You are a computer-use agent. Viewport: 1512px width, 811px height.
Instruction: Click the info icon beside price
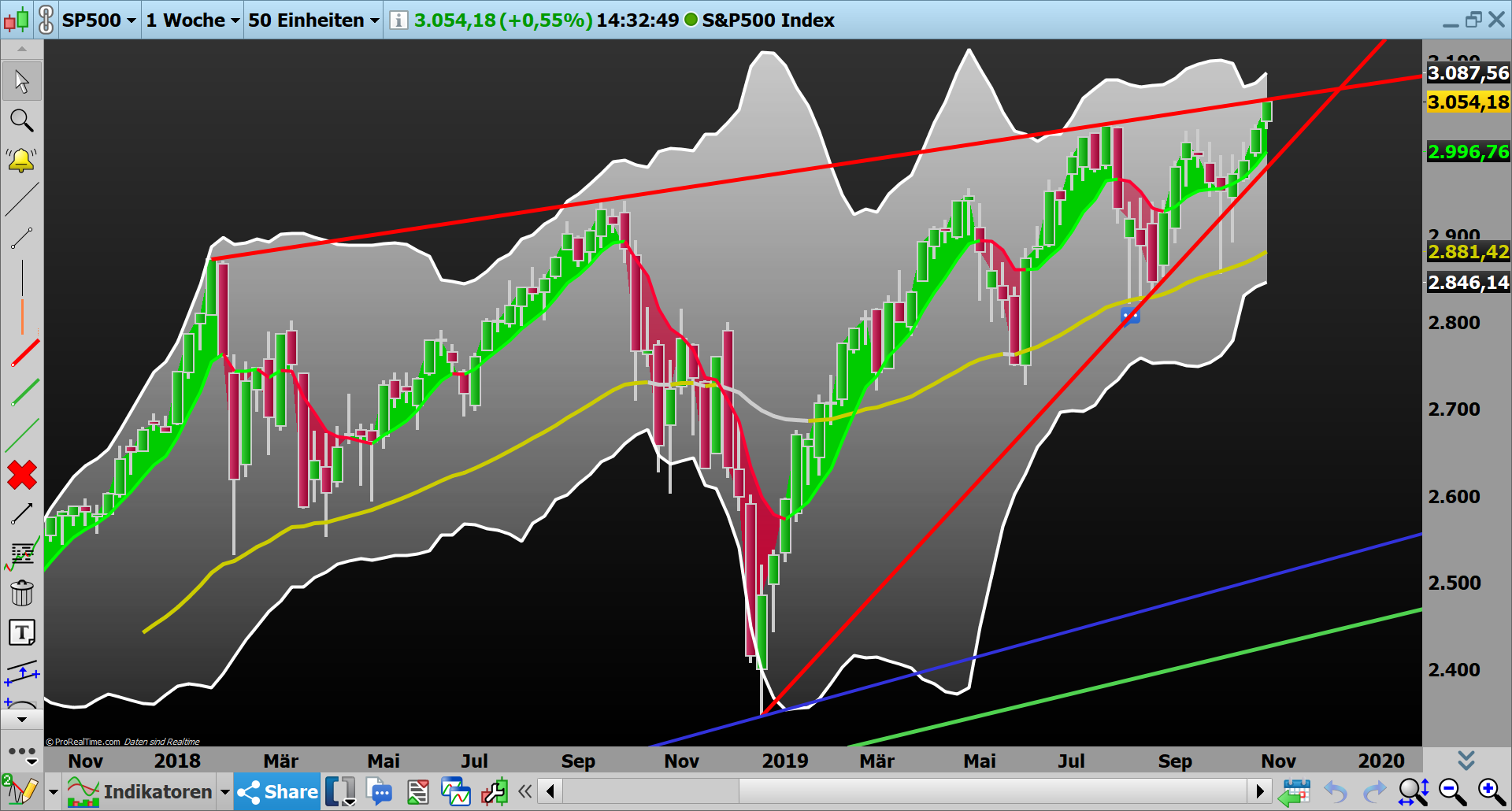(398, 20)
